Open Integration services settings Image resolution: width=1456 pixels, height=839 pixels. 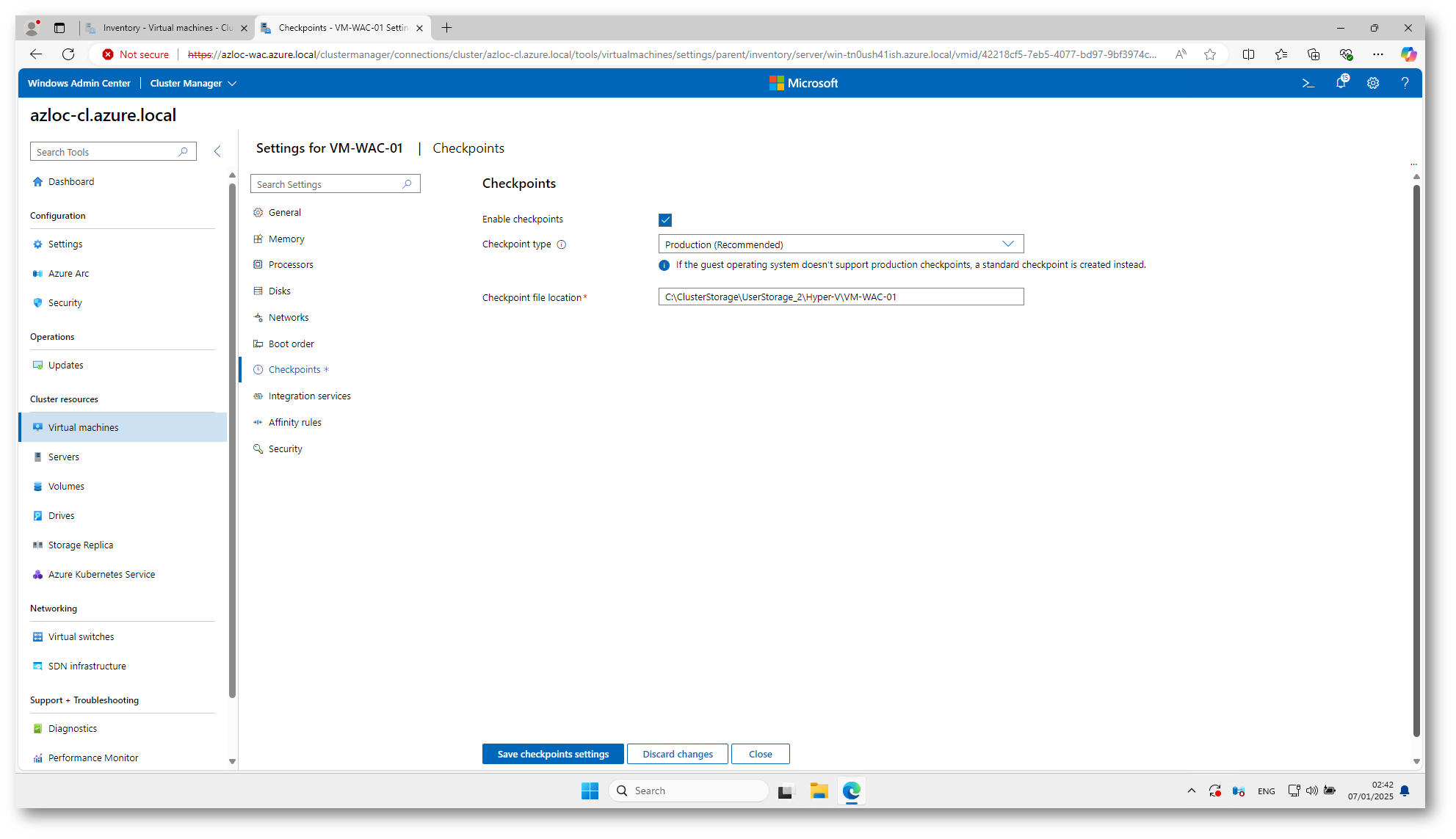(x=310, y=396)
